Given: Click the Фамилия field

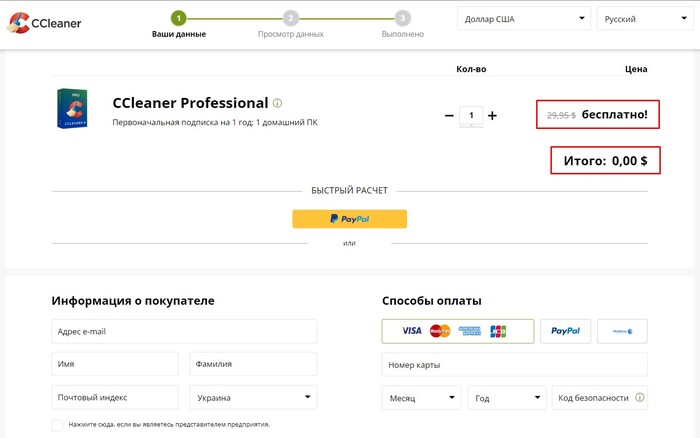Looking at the screenshot, I should [253, 364].
